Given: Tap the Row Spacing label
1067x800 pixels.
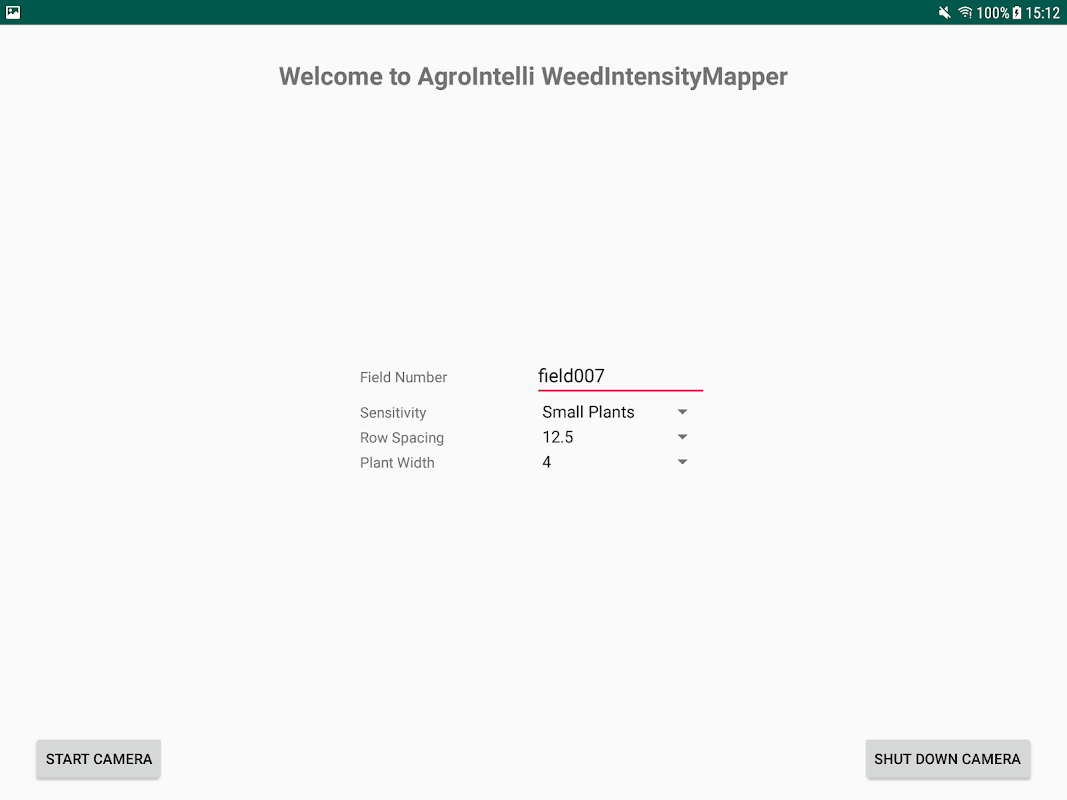Looking at the screenshot, I should click(x=402, y=438).
